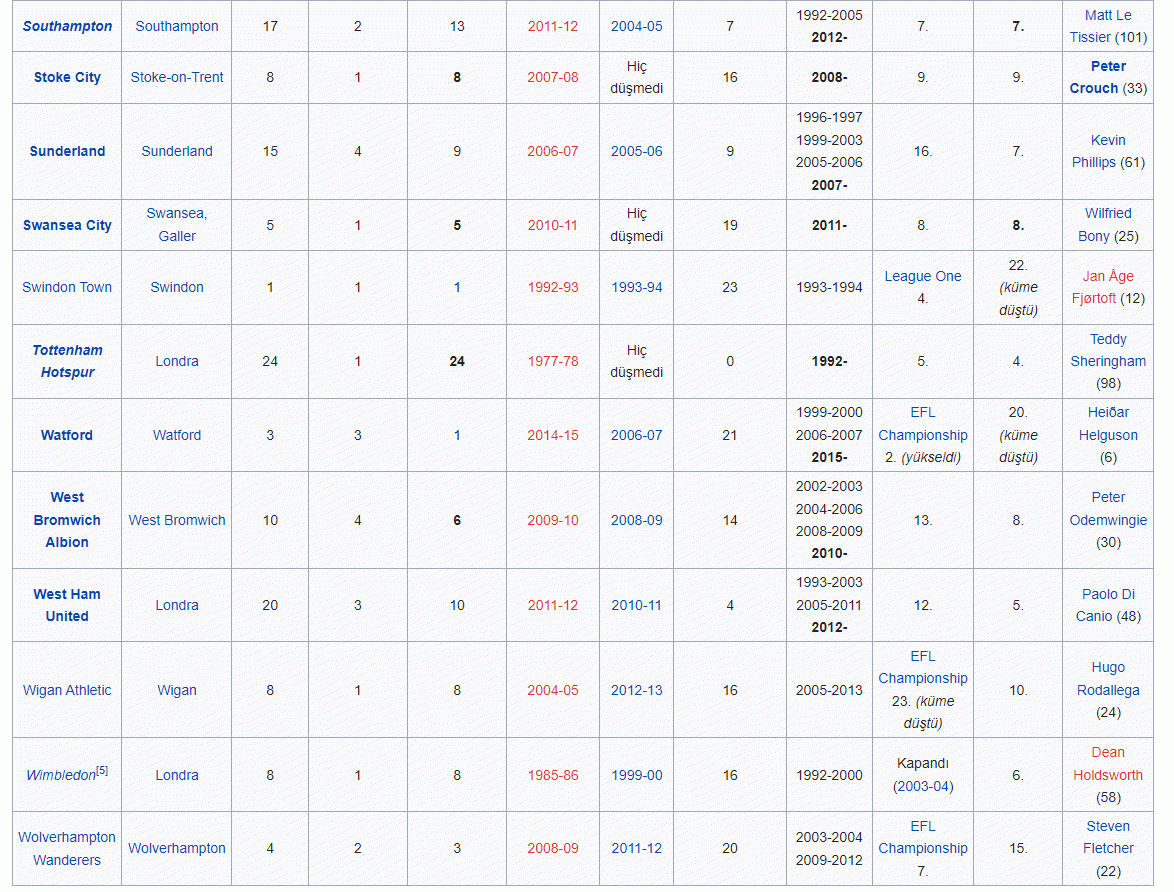The width and height of the screenshot is (1174, 892).
Task: Open the West Bromwich Albion club page
Action: pos(67,520)
